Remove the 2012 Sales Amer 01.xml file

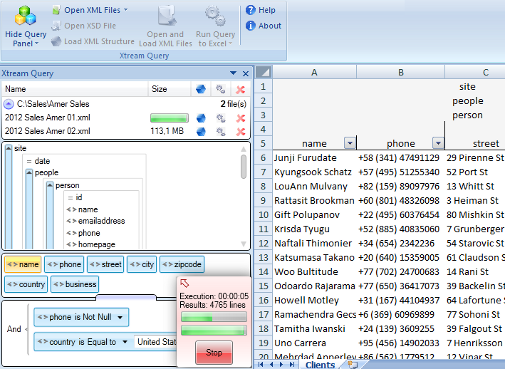pos(241,118)
